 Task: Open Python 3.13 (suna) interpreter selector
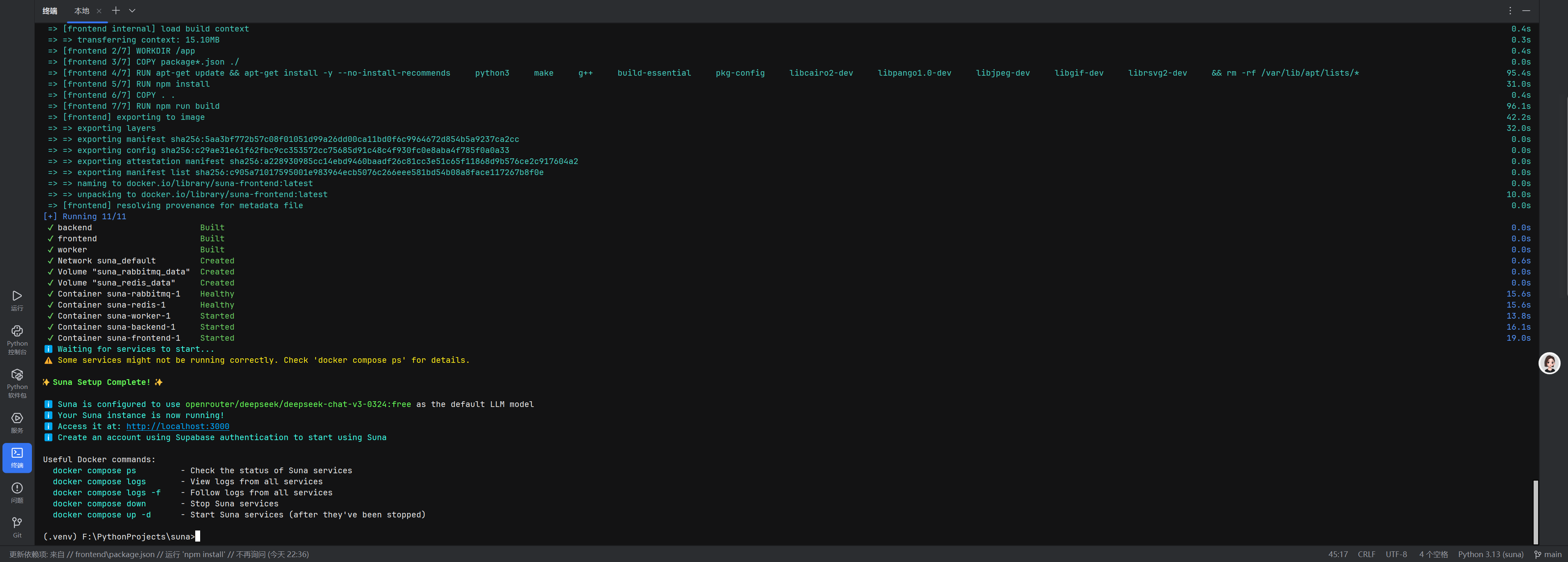point(1490,554)
